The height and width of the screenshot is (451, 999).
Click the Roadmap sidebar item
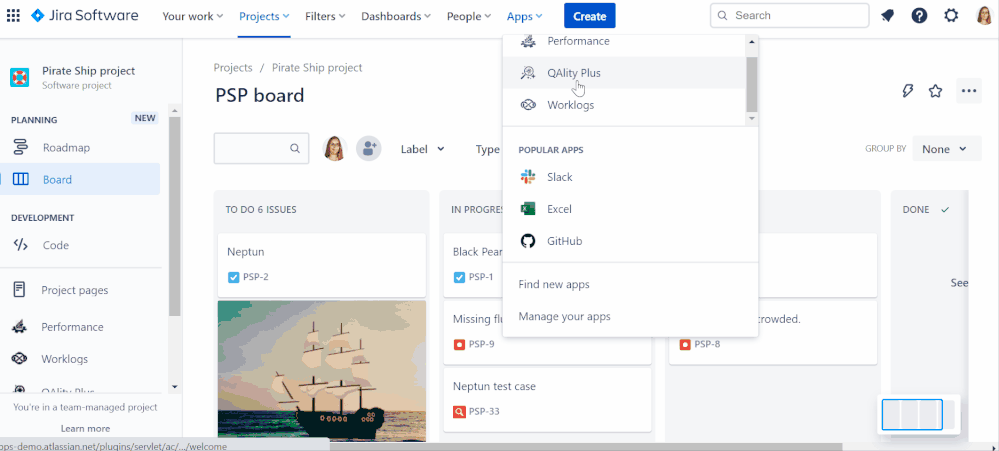pyautogui.click(x=80, y=148)
